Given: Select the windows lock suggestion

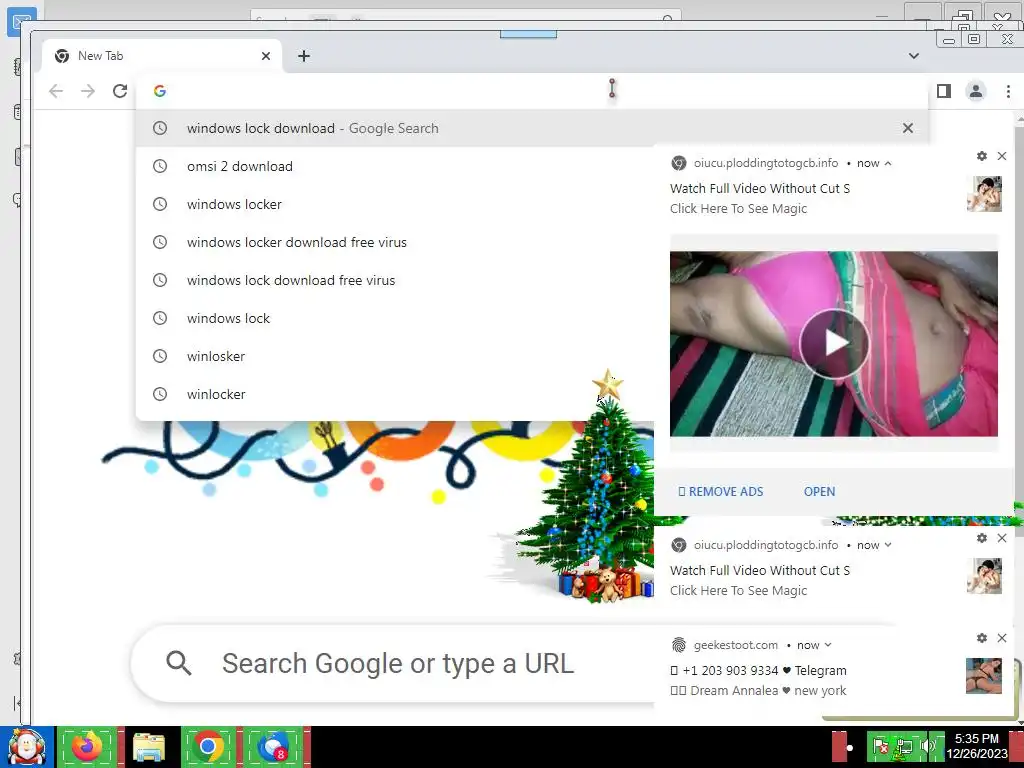Looking at the screenshot, I should pos(394,318).
